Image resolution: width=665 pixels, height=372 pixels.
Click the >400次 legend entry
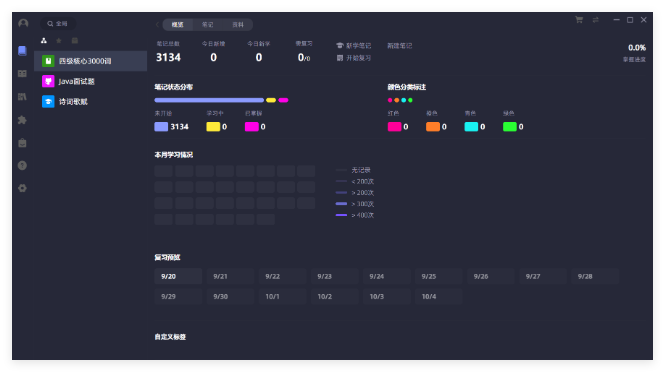[x=355, y=215]
